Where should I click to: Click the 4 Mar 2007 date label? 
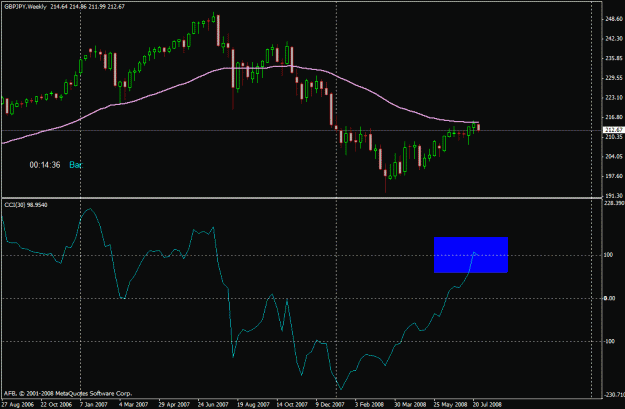[x=133, y=405]
